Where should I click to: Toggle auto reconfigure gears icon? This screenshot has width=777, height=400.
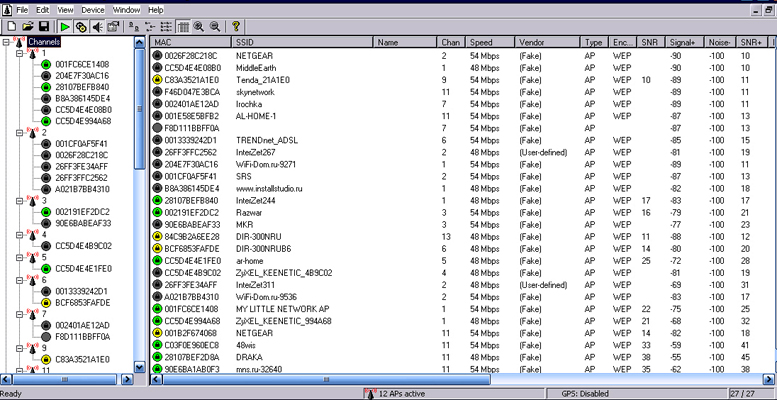tap(81, 26)
